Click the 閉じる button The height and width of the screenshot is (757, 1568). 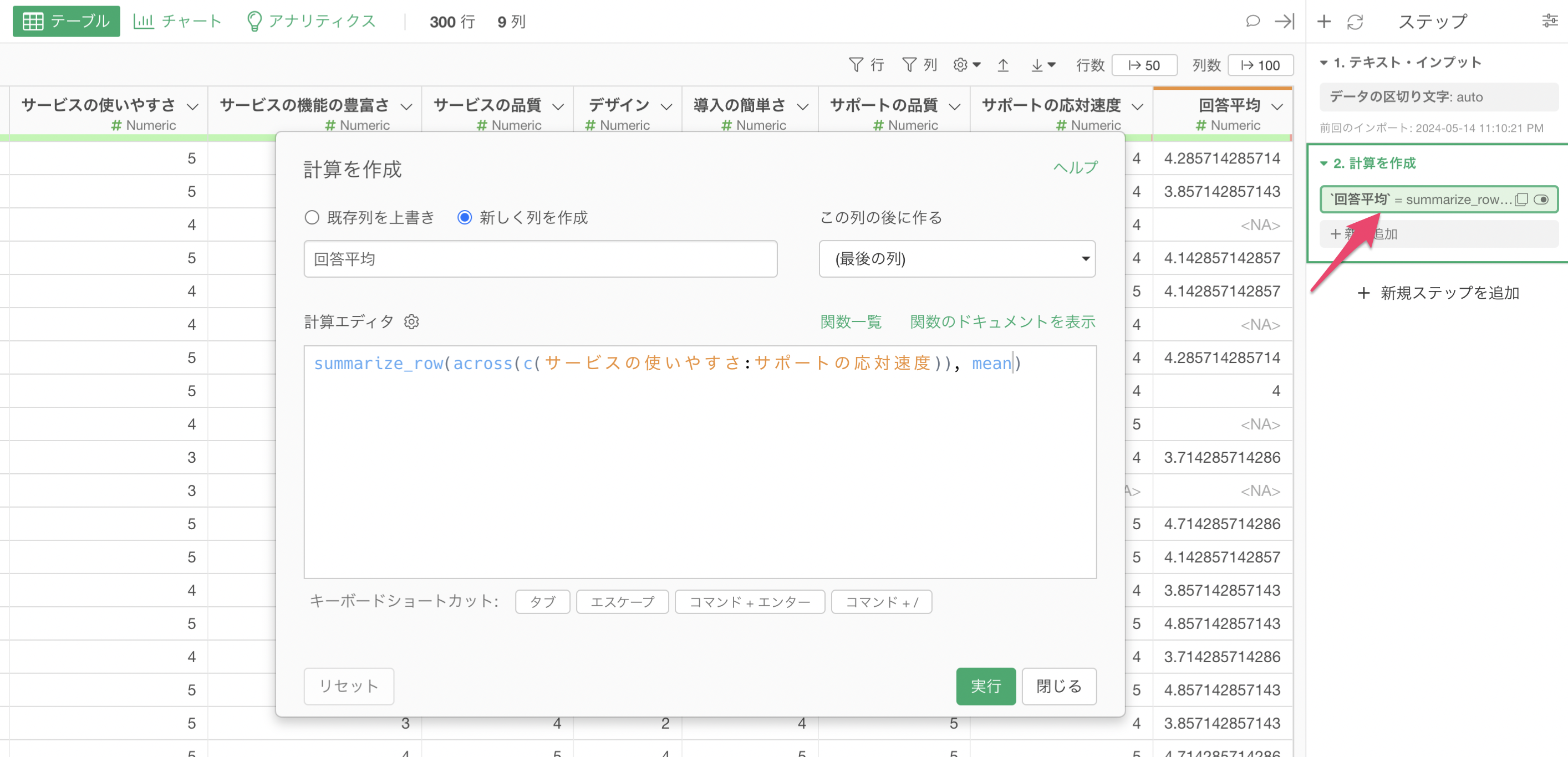click(1058, 686)
